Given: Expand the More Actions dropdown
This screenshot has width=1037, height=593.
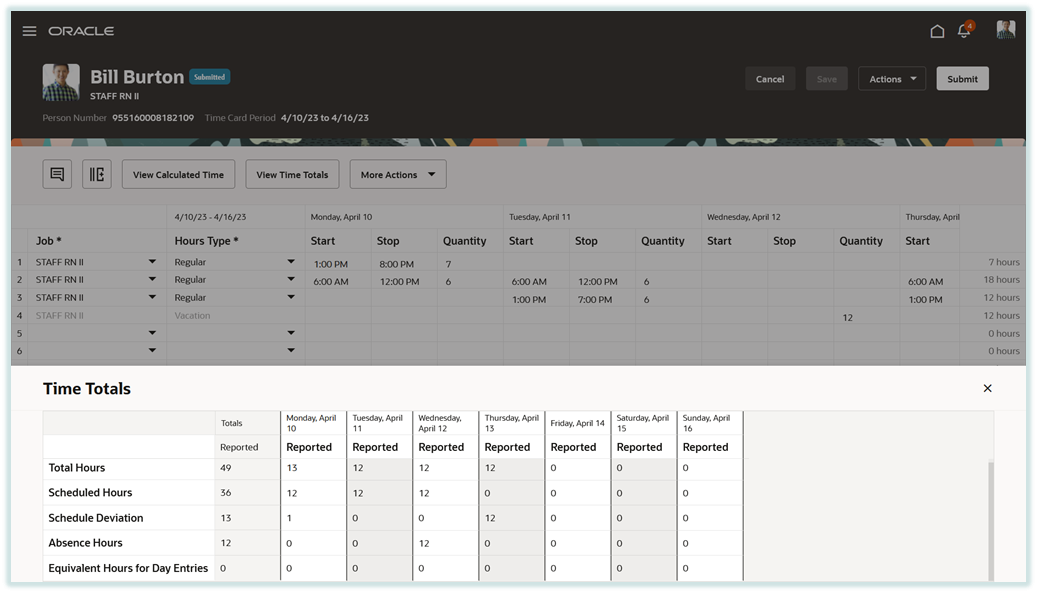Looking at the screenshot, I should pos(397,173).
